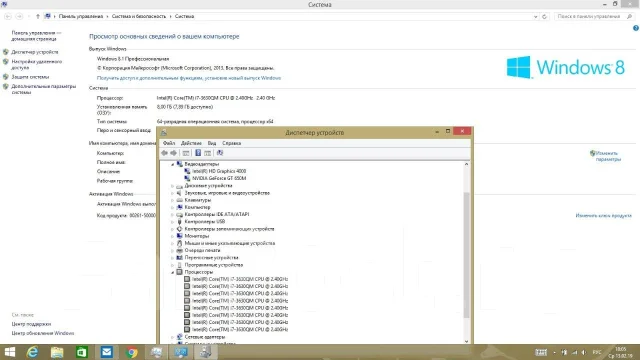Click the volume icon in system tray
This screenshot has width=640, height=360.
pyautogui.click(x=584, y=353)
